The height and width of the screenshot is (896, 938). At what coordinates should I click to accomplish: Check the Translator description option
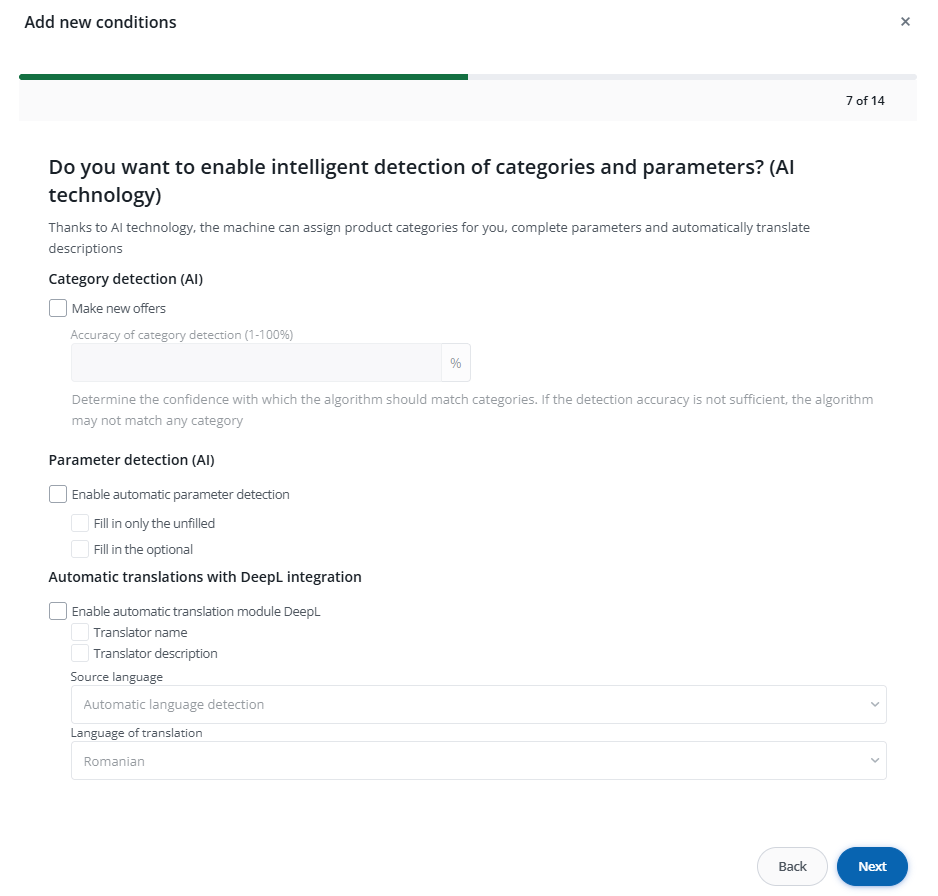pos(80,653)
